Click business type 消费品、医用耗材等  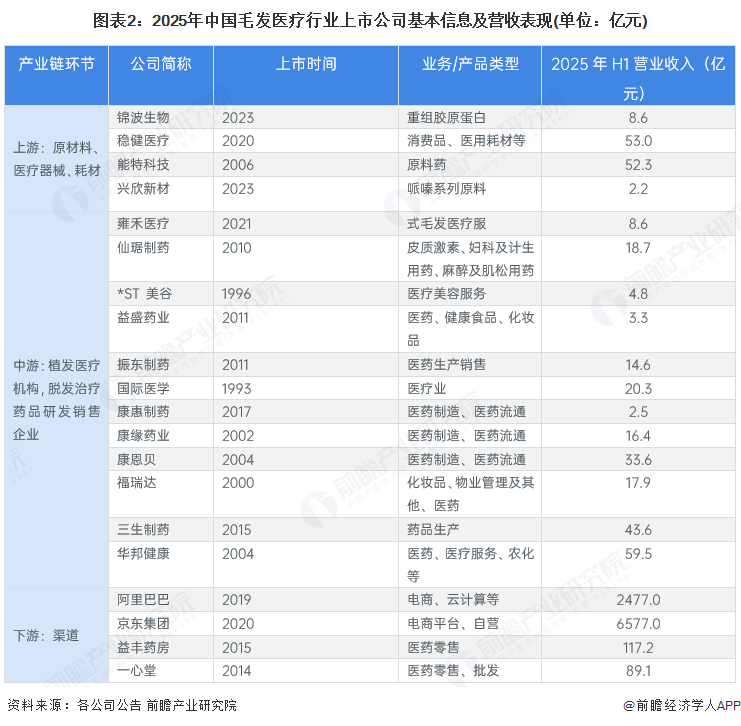[x=466, y=141]
